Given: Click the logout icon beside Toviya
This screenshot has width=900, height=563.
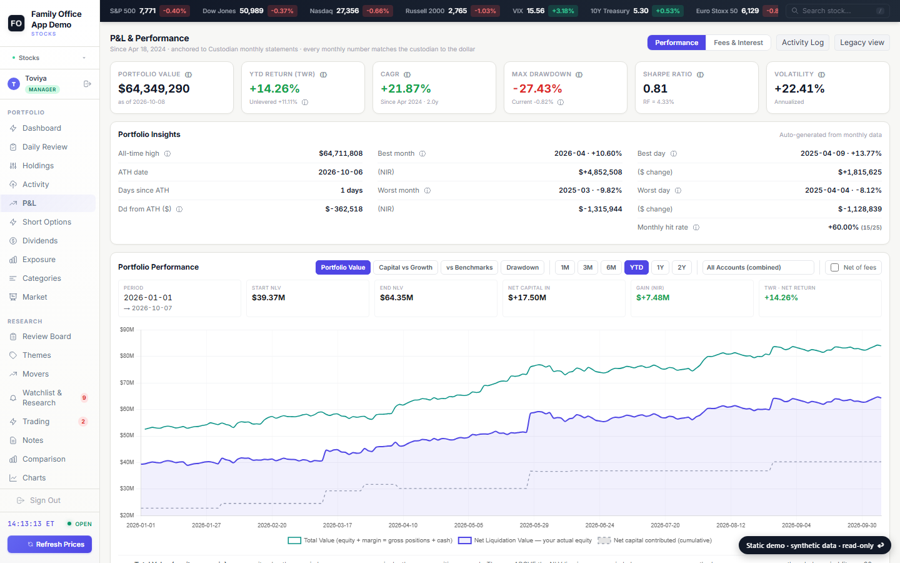Looking at the screenshot, I should pyautogui.click(x=87, y=84).
